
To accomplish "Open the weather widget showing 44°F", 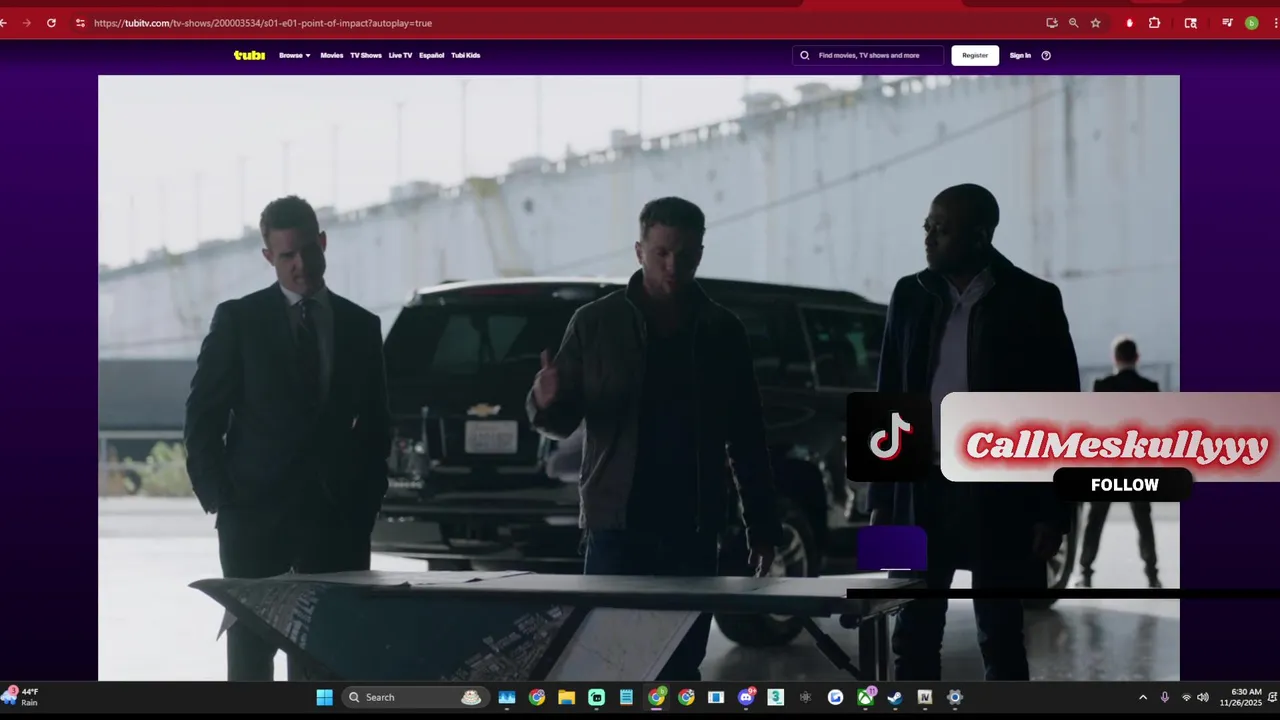I will 21,697.
